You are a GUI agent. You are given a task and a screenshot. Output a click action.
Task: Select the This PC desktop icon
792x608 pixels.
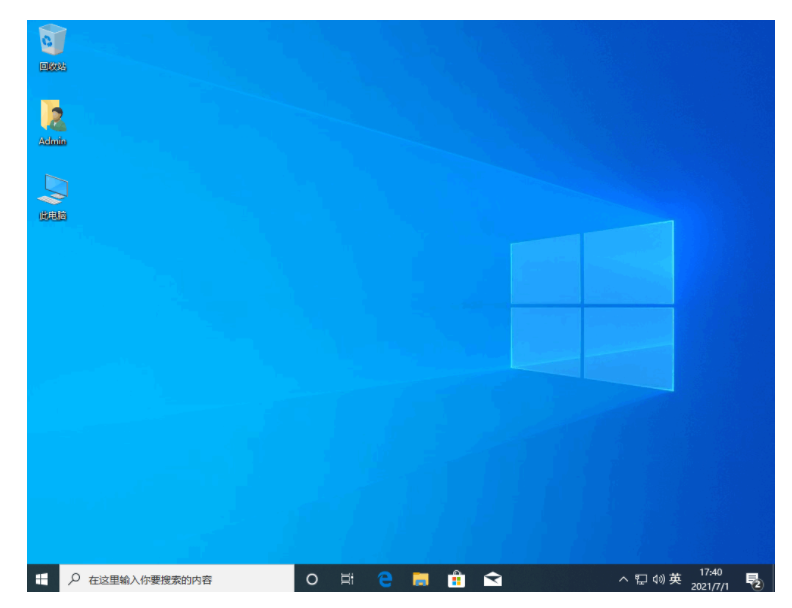(x=53, y=191)
